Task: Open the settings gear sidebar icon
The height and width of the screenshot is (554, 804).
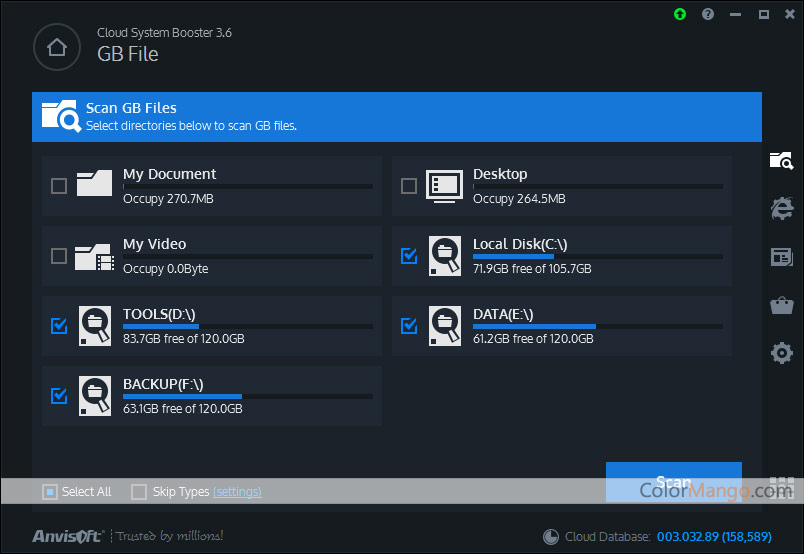Action: [781, 353]
